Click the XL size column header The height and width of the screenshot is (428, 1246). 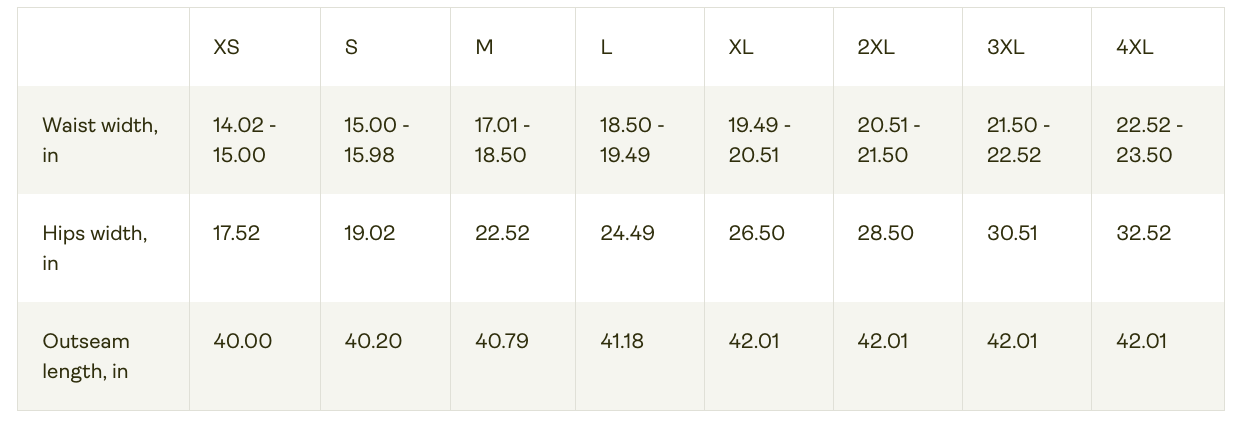(741, 47)
